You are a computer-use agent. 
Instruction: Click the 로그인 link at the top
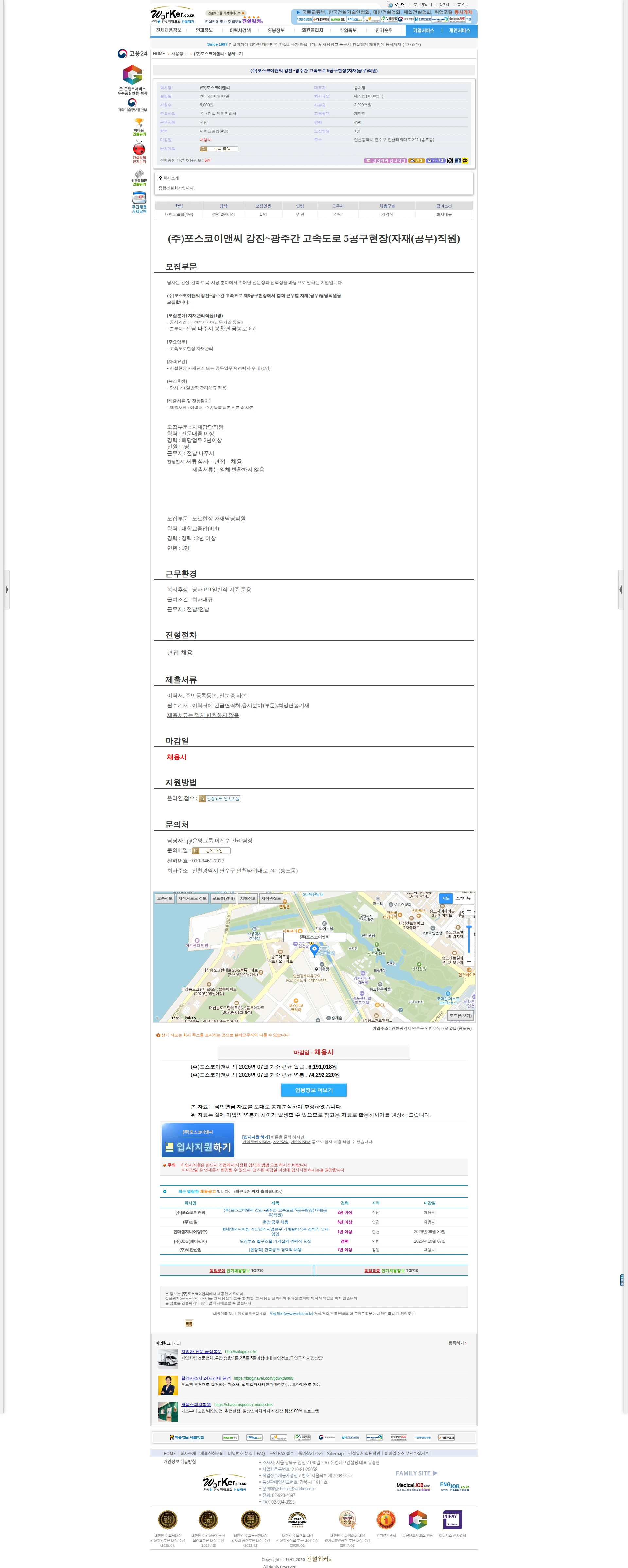[400, 4]
